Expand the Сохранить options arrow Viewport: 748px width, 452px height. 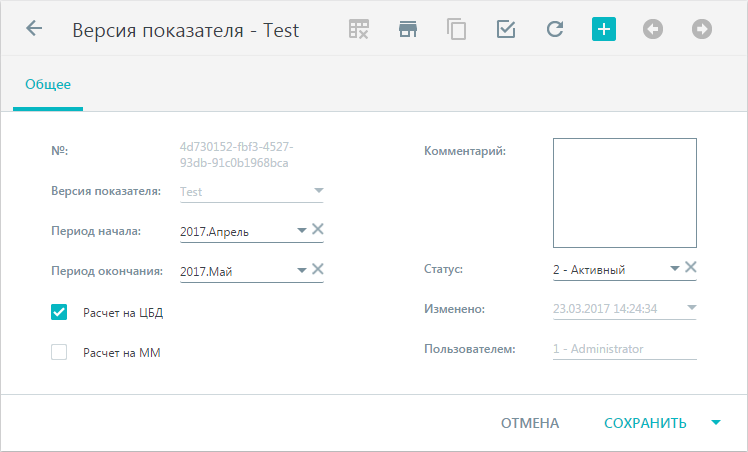click(716, 422)
